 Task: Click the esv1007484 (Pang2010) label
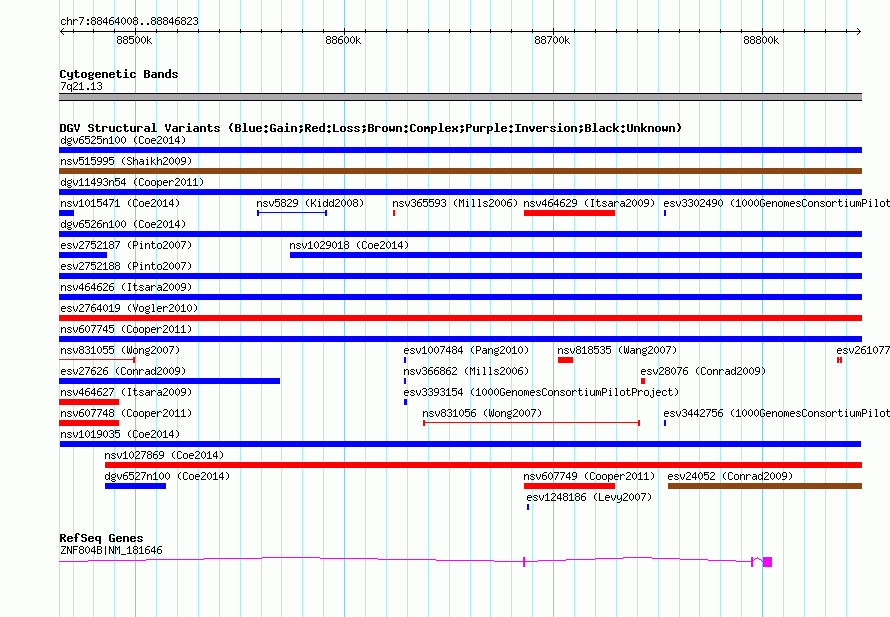pyautogui.click(x=466, y=350)
